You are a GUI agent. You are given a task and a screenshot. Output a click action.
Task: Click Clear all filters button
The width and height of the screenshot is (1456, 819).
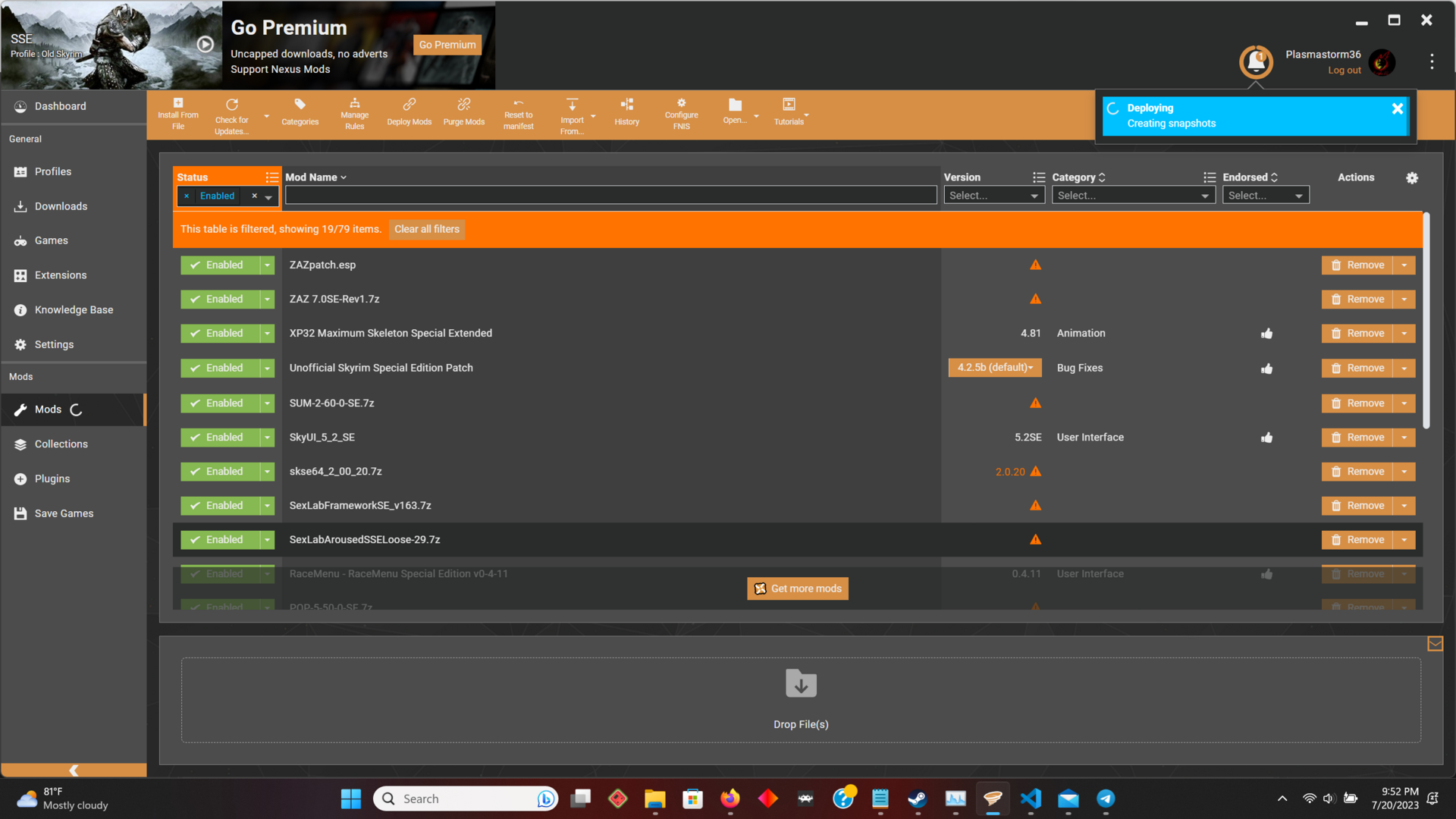[x=427, y=229]
